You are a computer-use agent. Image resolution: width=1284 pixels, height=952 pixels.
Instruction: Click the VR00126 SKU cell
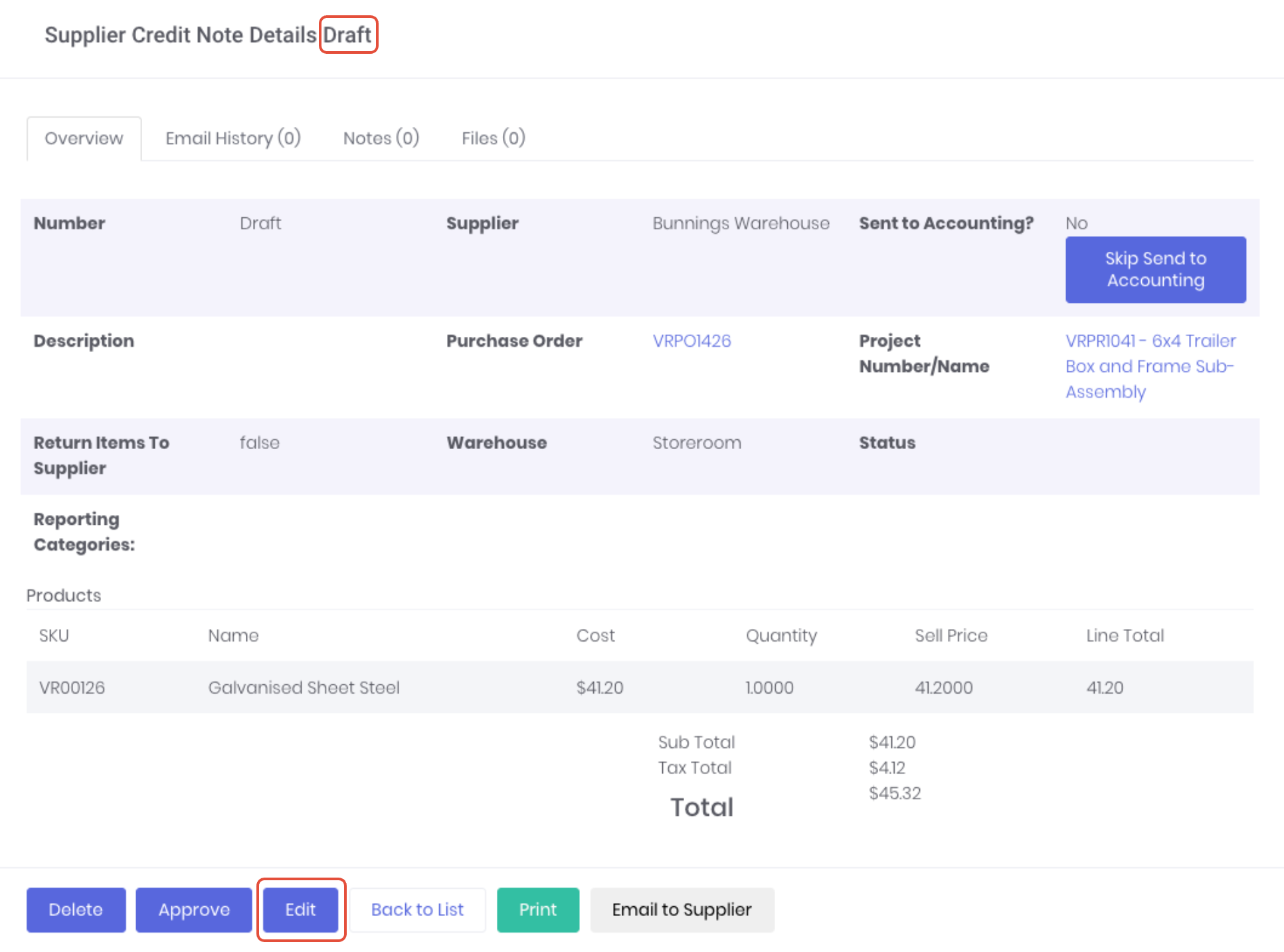click(x=72, y=688)
